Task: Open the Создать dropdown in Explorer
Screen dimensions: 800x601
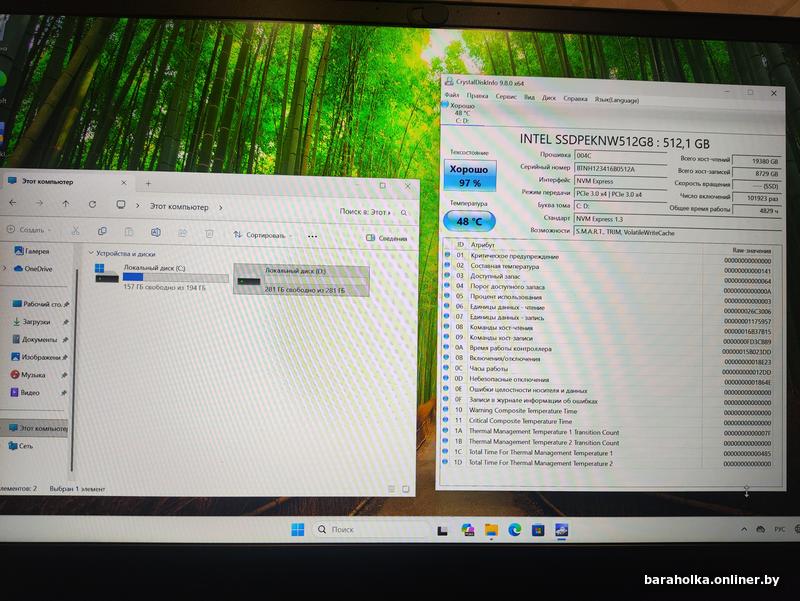Action: [30, 230]
